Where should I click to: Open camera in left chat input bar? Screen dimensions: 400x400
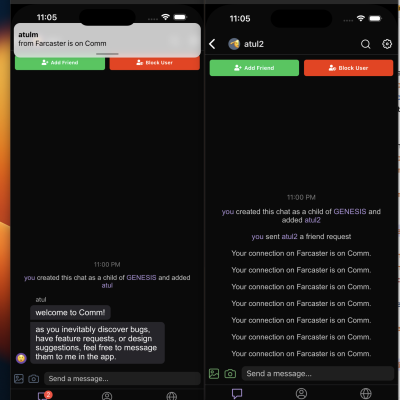pos(33,379)
